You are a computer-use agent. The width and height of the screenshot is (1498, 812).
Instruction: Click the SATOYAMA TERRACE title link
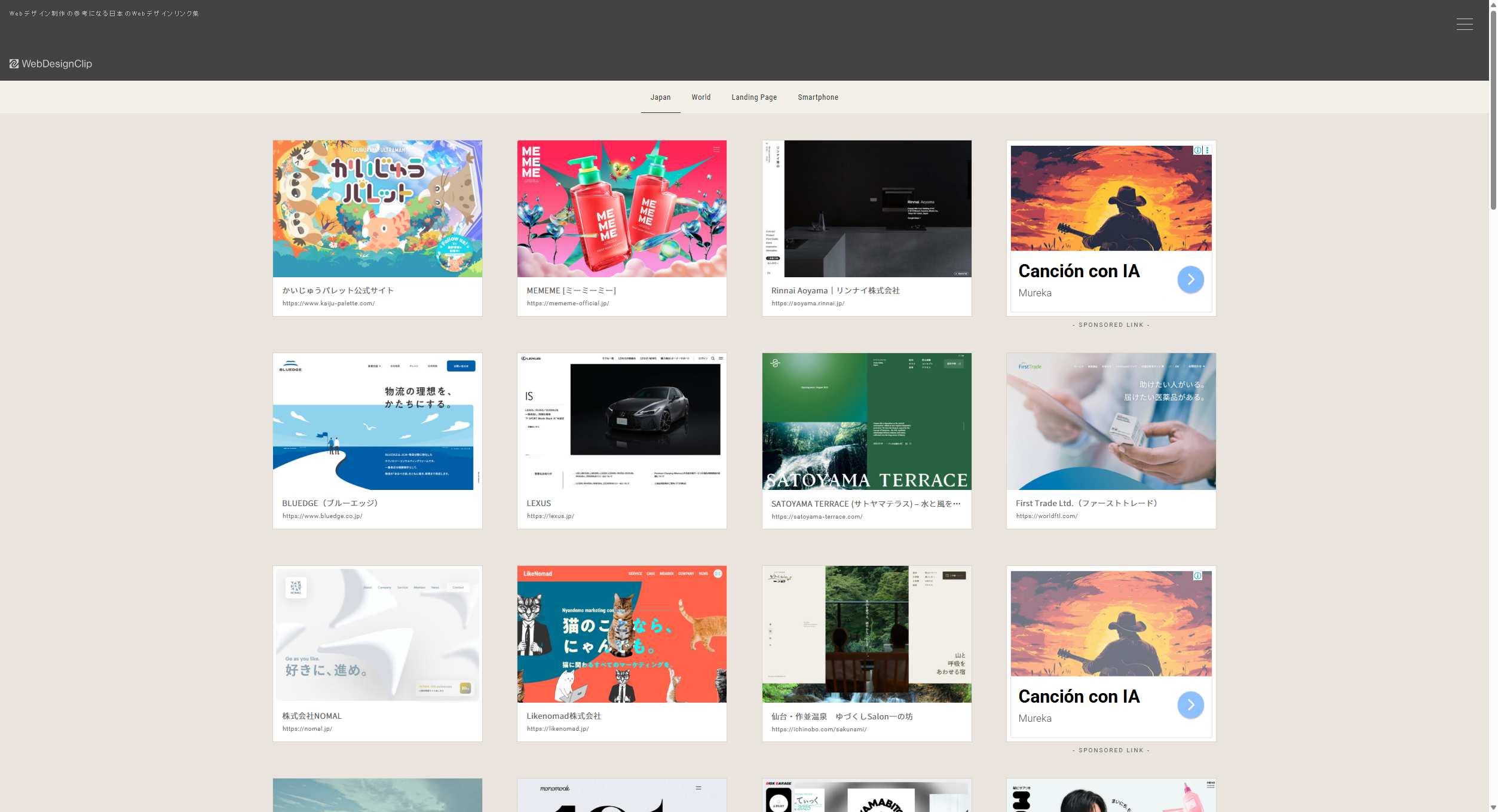865,504
